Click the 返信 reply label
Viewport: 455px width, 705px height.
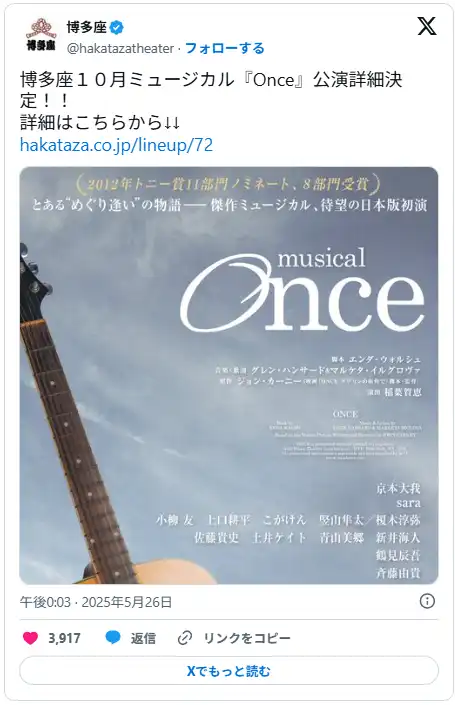pos(143,638)
